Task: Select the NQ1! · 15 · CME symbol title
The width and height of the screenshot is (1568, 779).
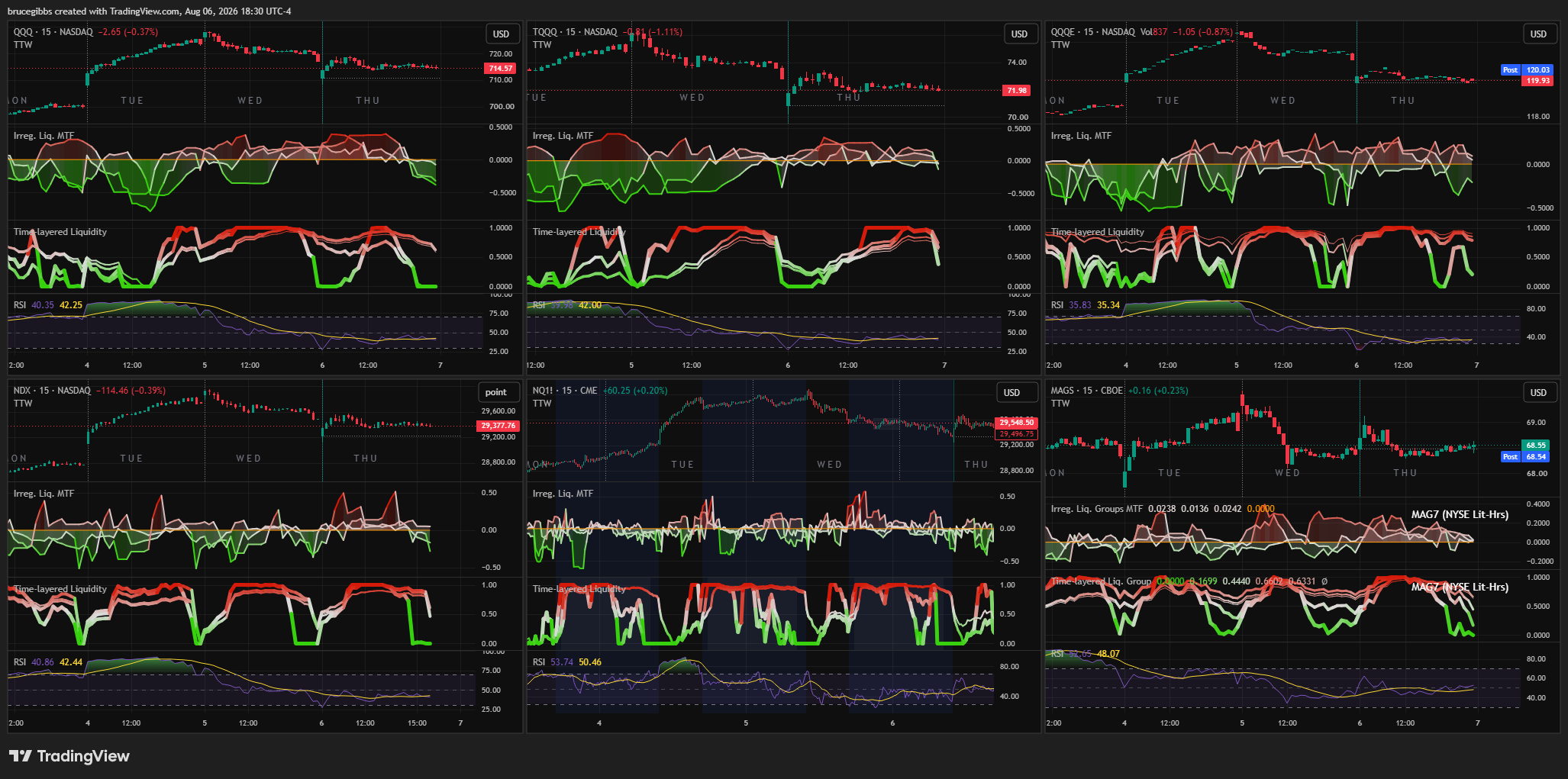Action: (x=565, y=391)
